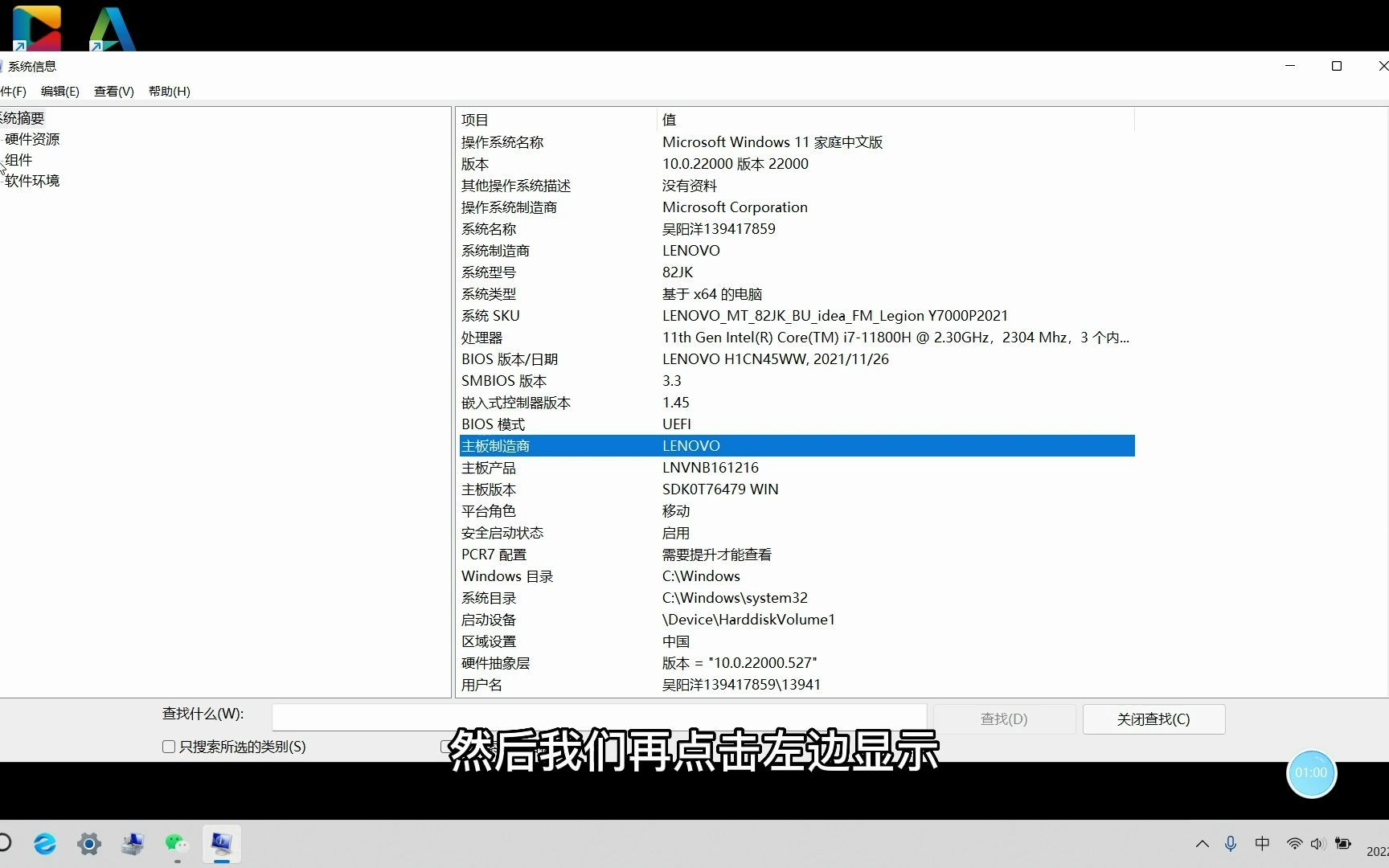The height and width of the screenshot is (868, 1389).
Task: Select the 处理器 row
Action: 797,338
